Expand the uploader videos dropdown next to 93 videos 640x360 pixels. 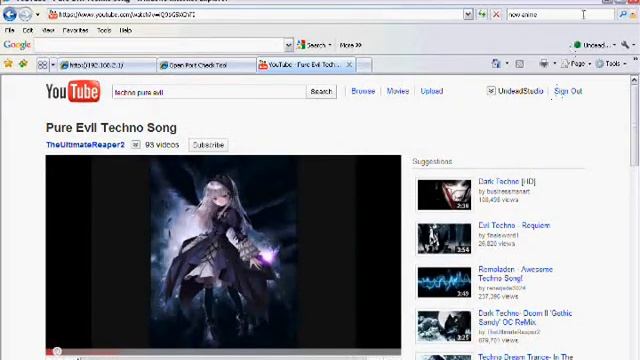click(136, 144)
